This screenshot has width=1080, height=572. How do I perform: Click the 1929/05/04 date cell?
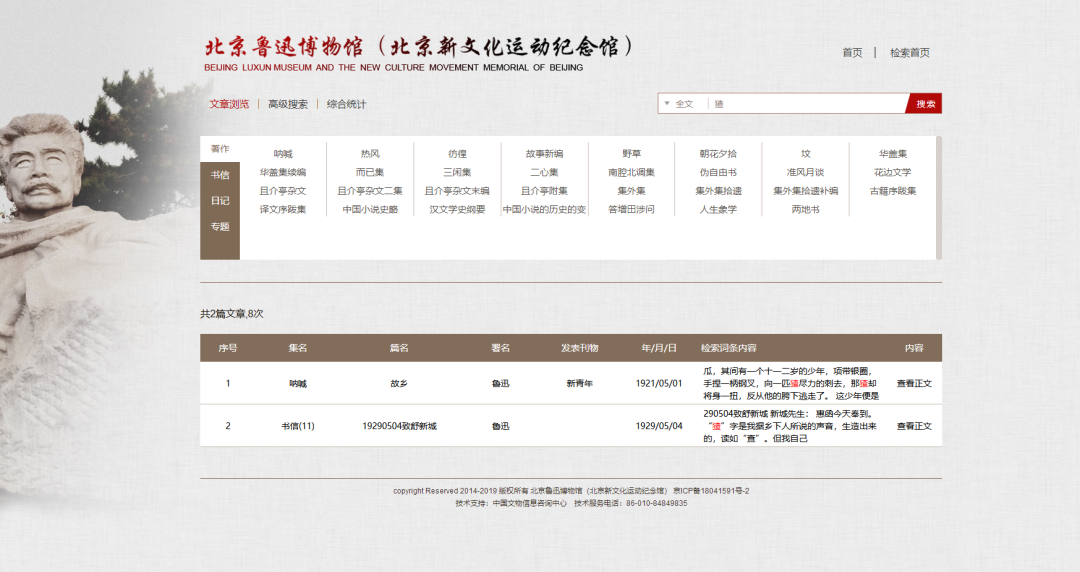[658, 427]
